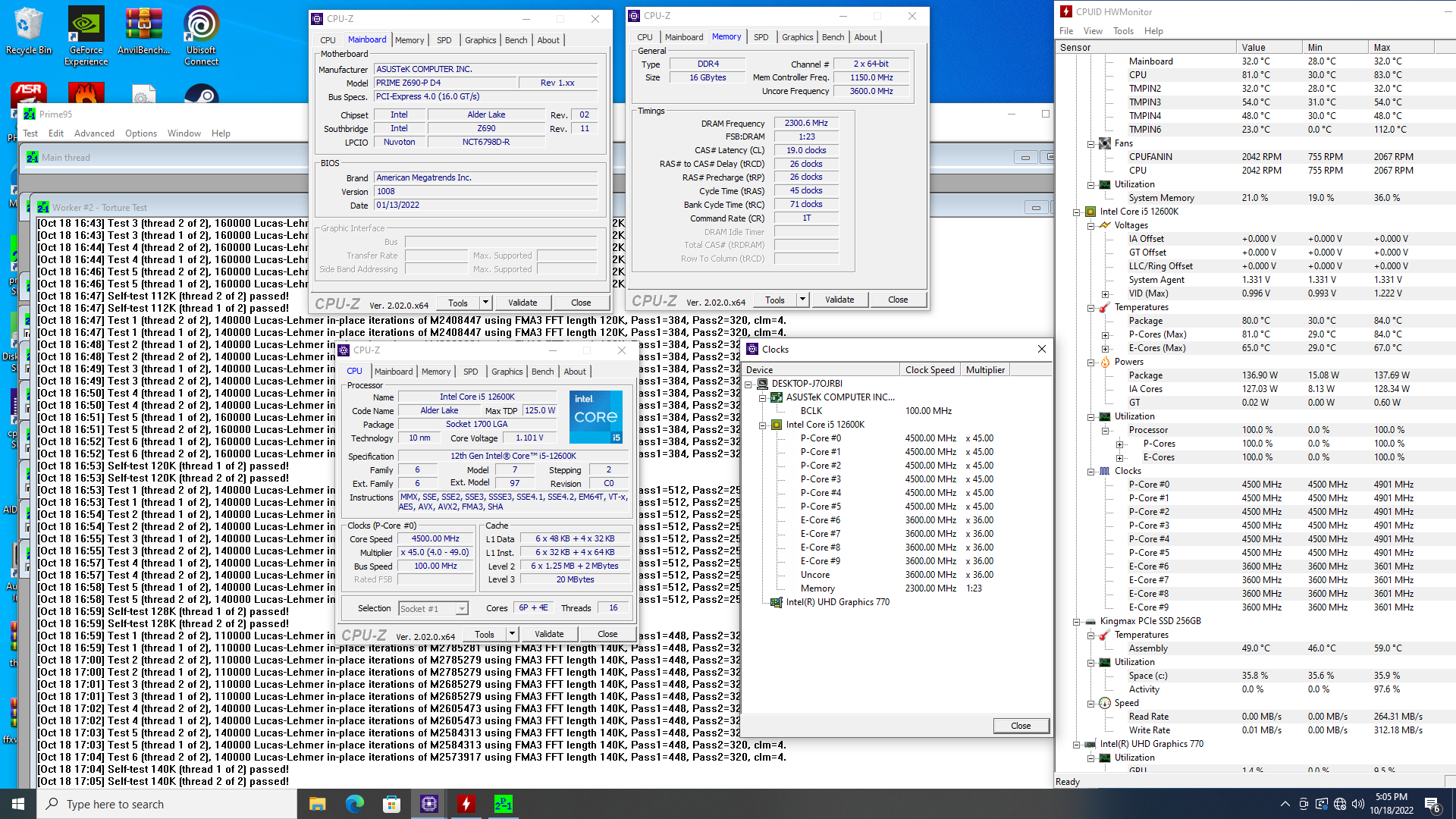
Task: Collapse Clocks node in HWMonitor
Action: click(1091, 471)
